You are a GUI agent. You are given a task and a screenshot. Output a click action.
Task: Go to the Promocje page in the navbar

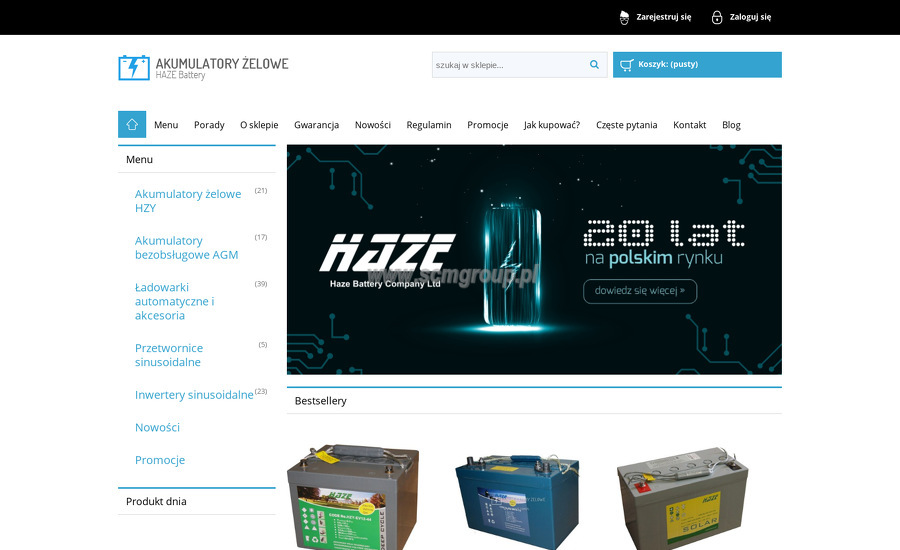(x=487, y=125)
